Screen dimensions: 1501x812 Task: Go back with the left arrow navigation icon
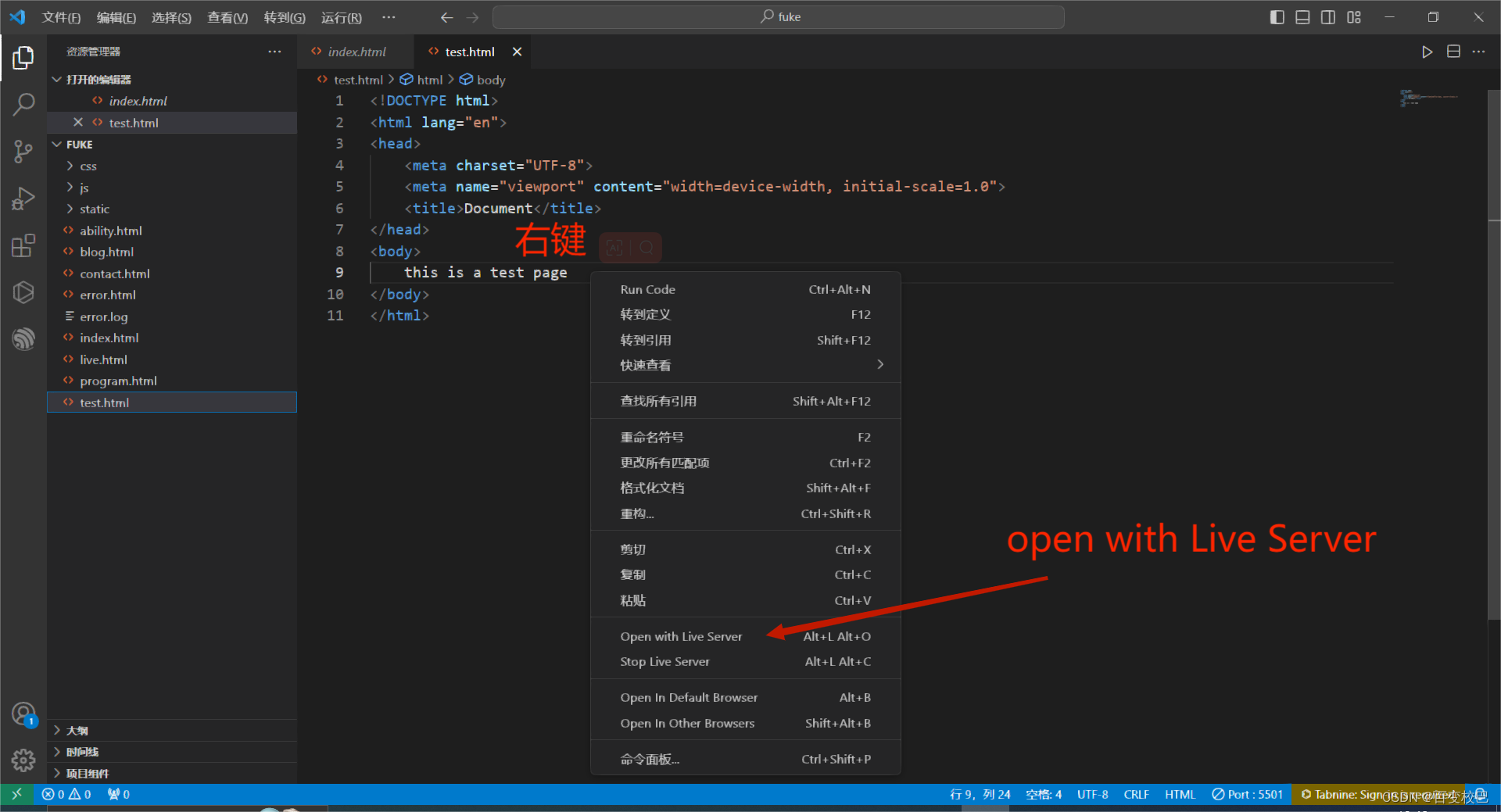447,17
